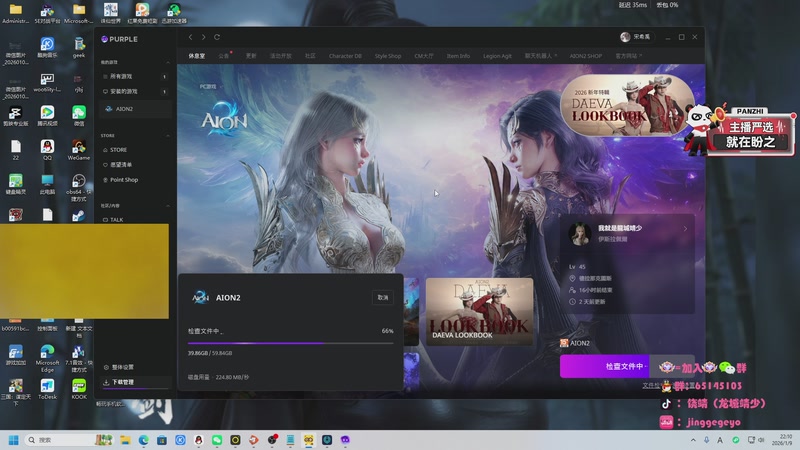Collapse the 我的游戏 sidebar section
800x450 pixels.
[168, 62]
